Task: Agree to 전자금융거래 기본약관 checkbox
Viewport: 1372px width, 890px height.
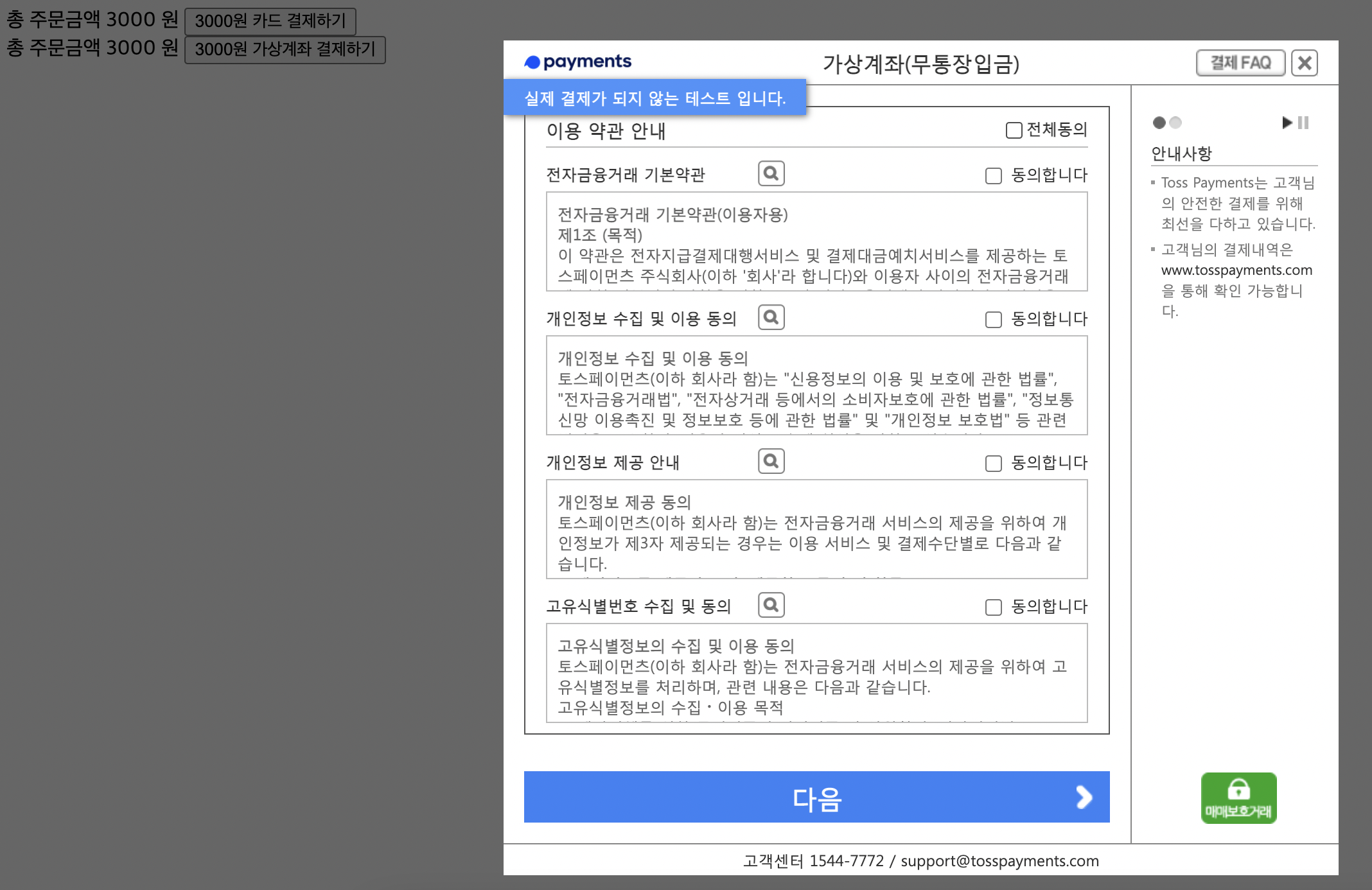Action: 993,176
